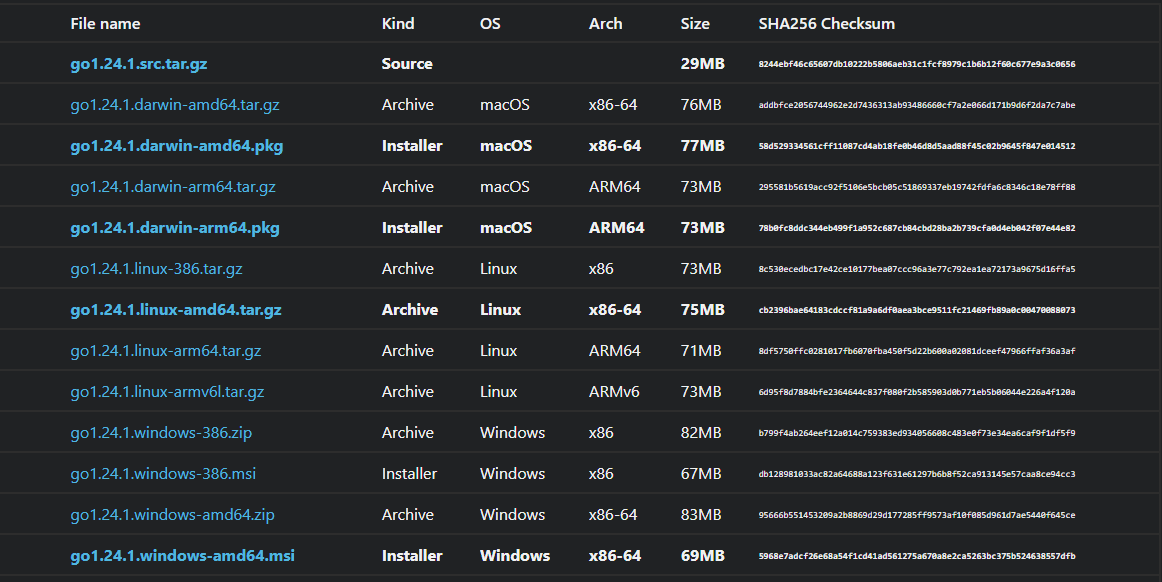The image size is (1162, 582).
Task: Download go1.24.1.src.tar.gz source file
Action: (x=138, y=64)
